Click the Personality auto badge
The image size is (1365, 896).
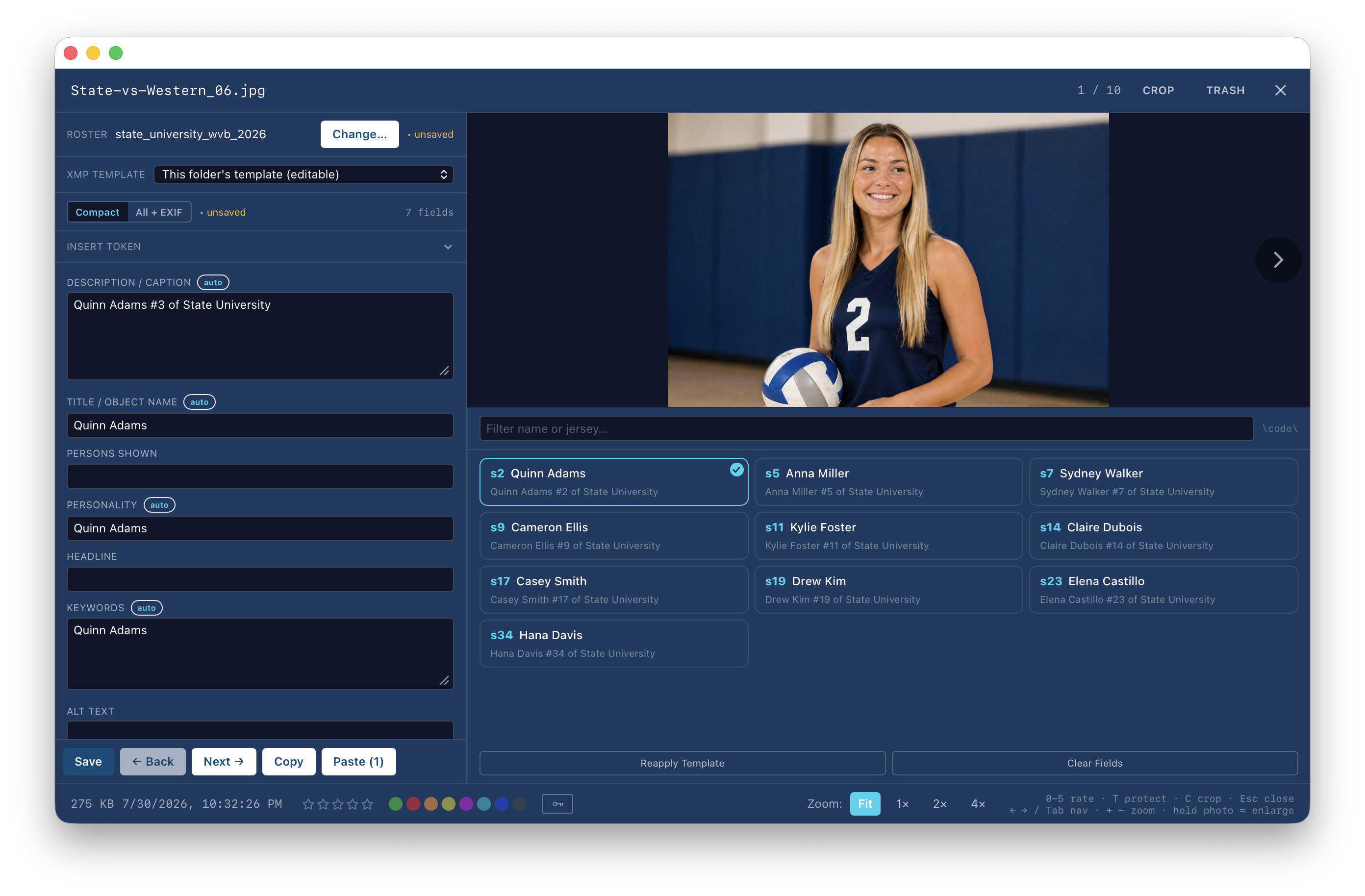[159, 504]
